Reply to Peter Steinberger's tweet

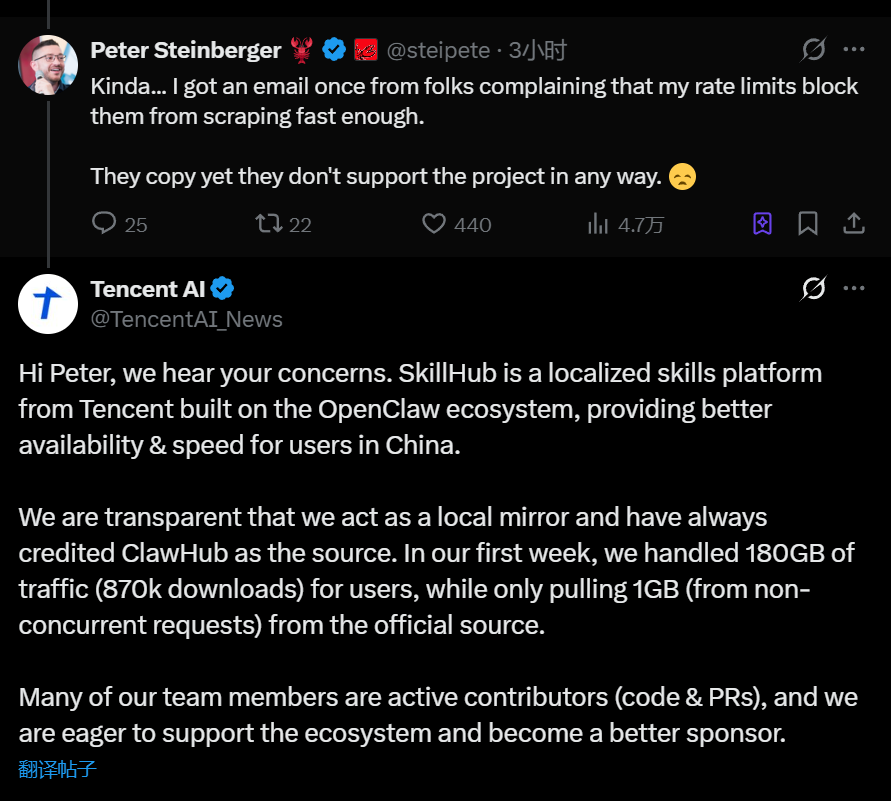tap(105, 223)
